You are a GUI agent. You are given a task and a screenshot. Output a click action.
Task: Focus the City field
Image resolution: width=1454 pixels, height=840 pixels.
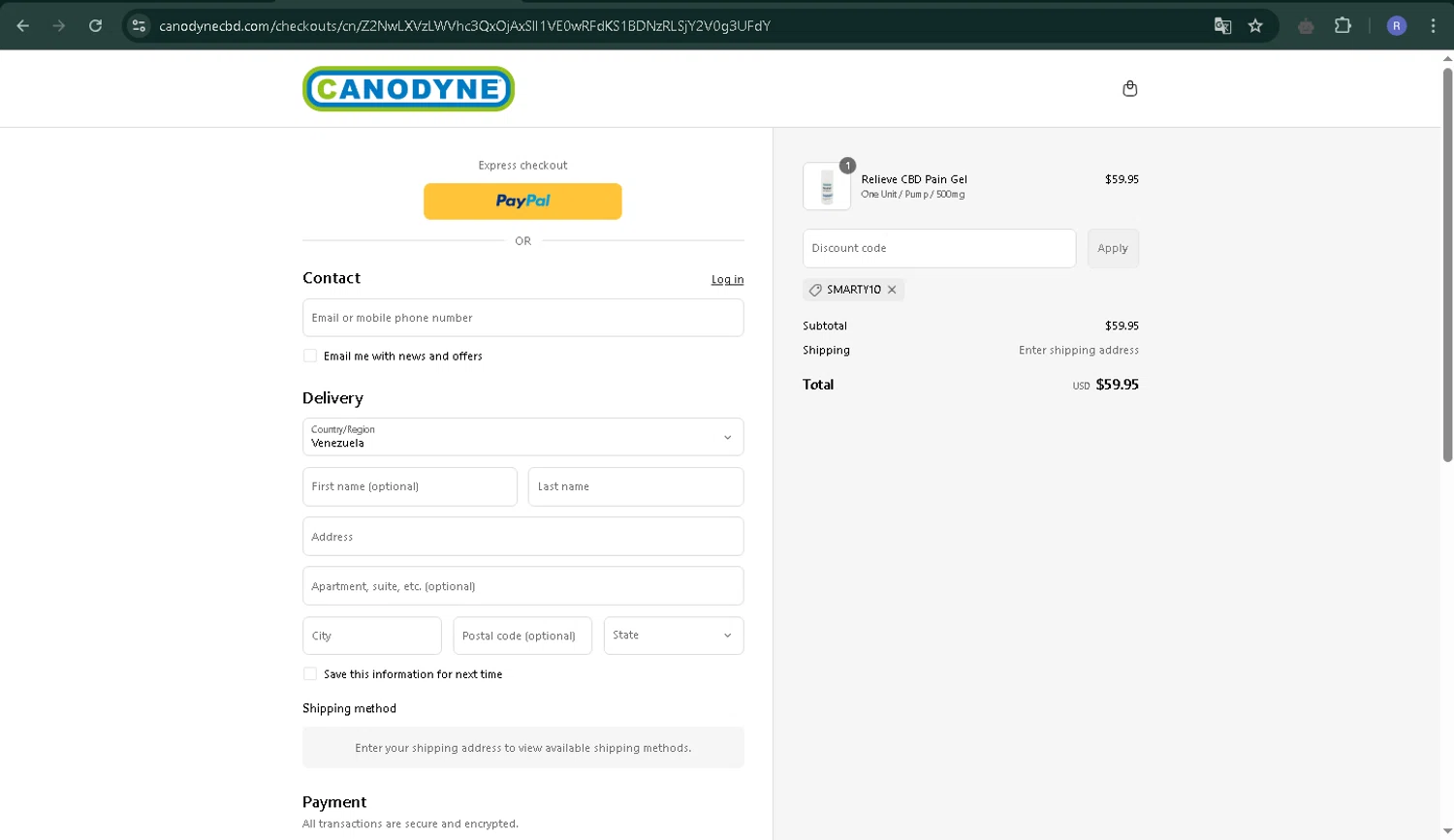pyautogui.click(x=372, y=636)
